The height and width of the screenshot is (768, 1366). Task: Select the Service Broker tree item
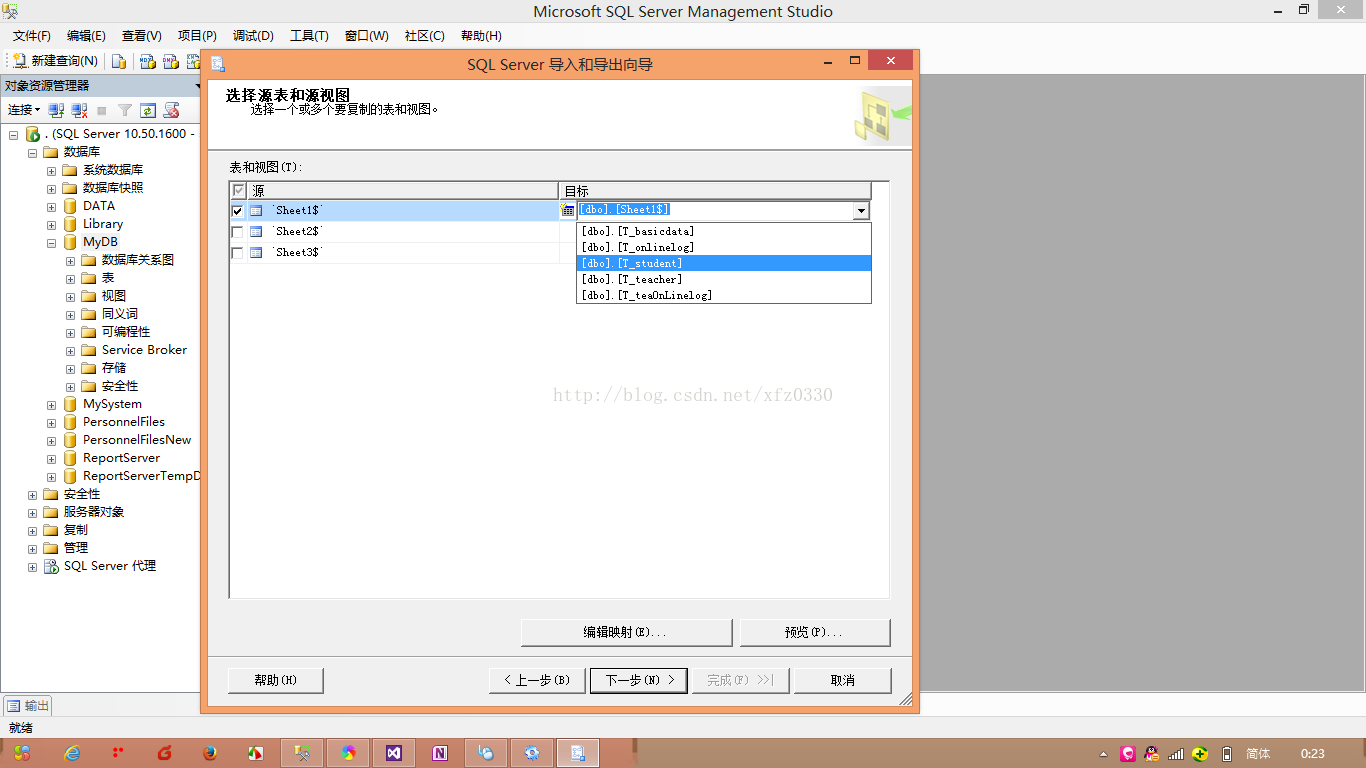point(144,350)
